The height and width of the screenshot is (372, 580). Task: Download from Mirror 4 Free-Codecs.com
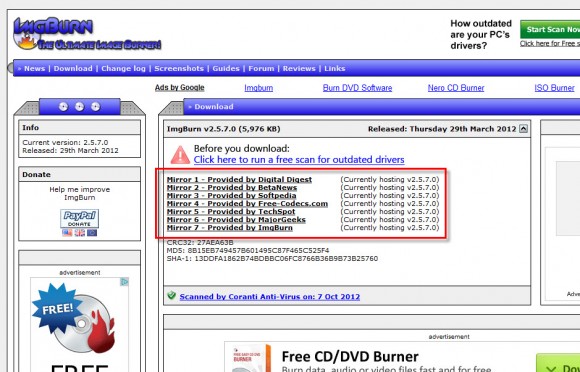pos(247,204)
